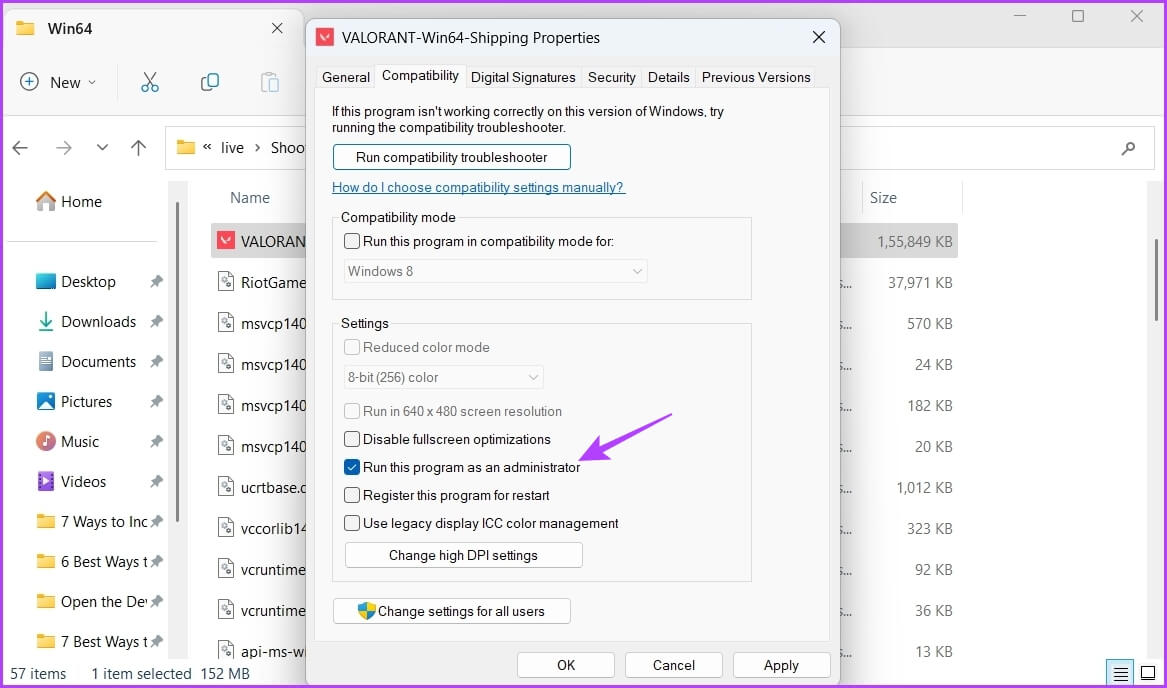Click the Paste clipboard icon in File Explorer

269,82
